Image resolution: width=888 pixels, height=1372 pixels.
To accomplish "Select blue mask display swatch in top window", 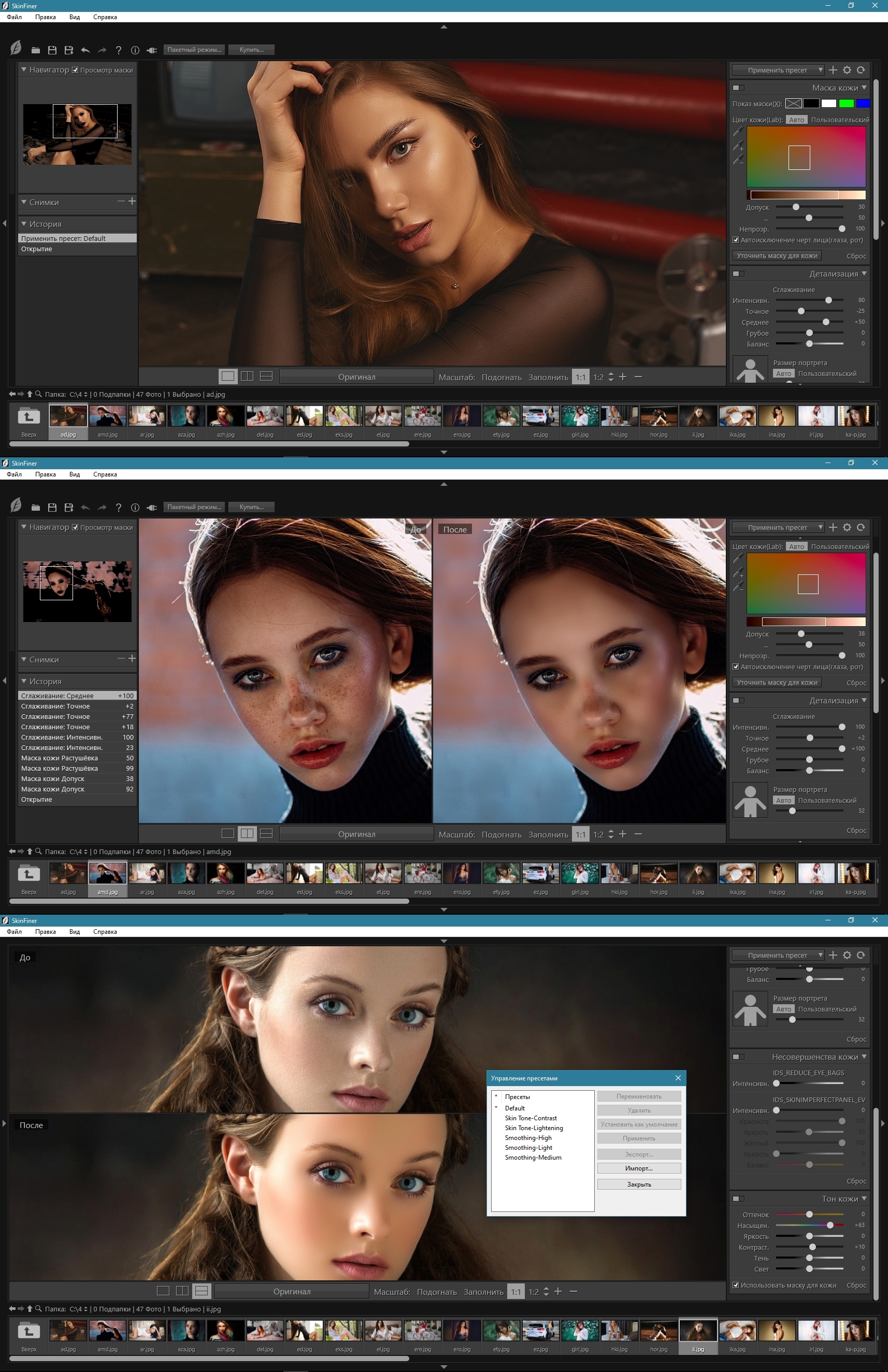I will [863, 103].
